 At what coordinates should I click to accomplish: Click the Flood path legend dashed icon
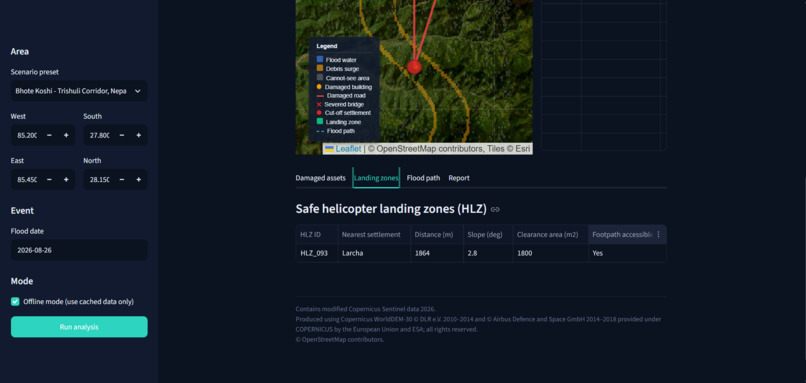[x=320, y=131]
